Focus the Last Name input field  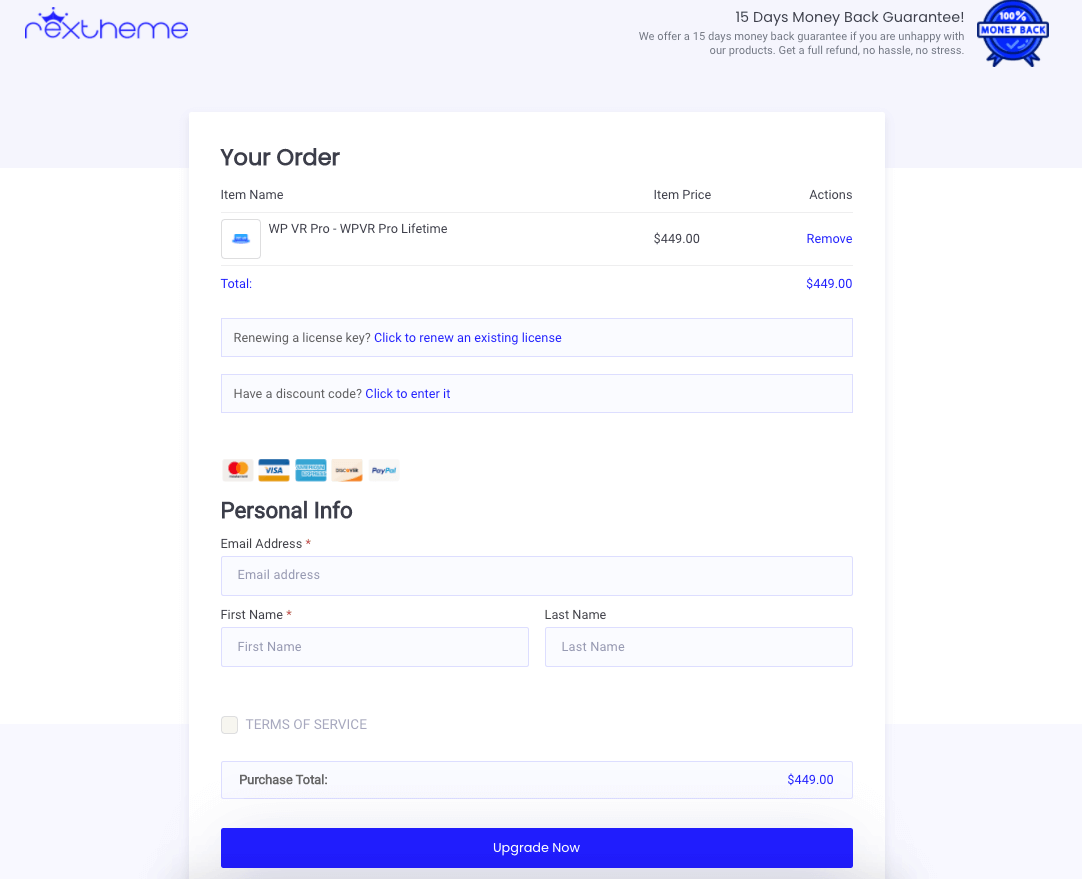click(698, 646)
